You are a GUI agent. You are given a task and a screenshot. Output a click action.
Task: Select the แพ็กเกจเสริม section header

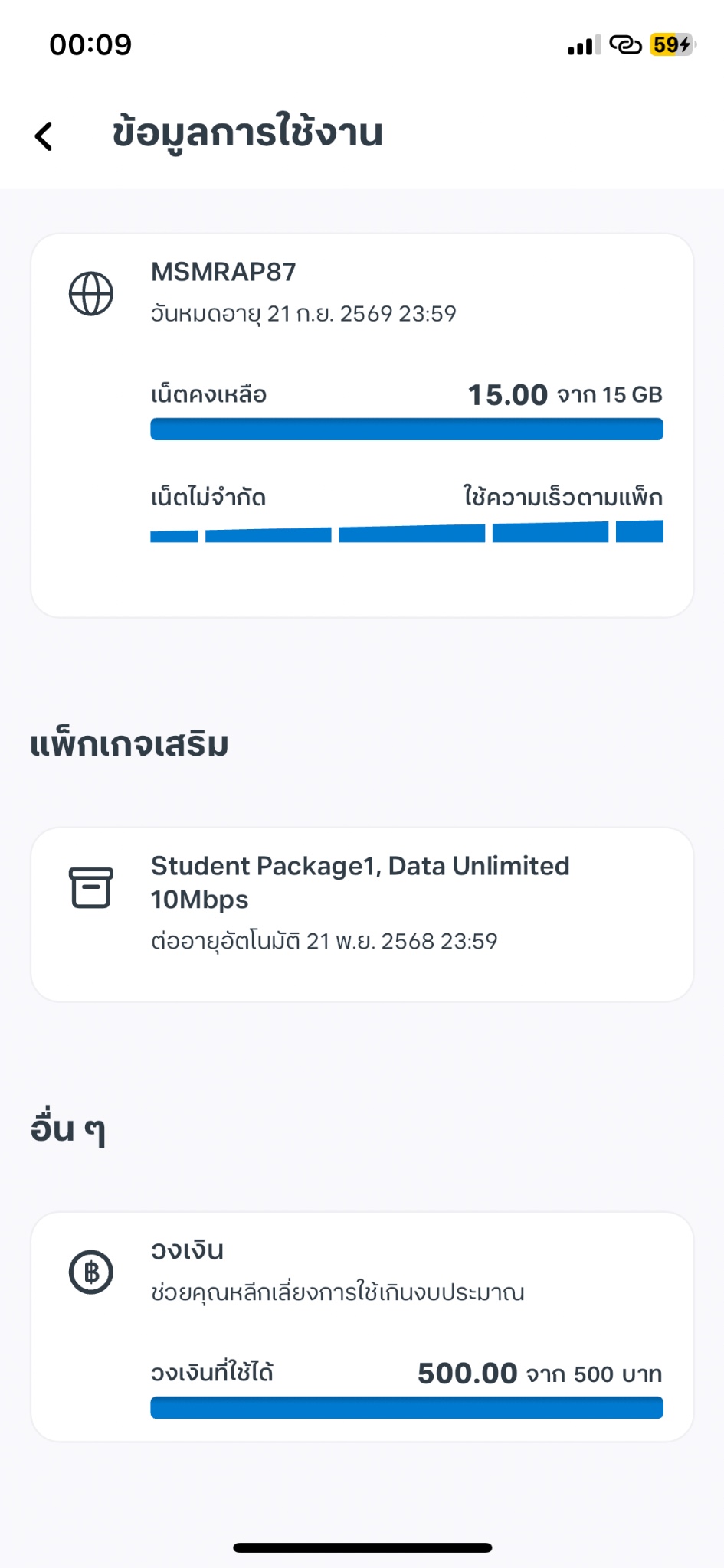(x=129, y=744)
